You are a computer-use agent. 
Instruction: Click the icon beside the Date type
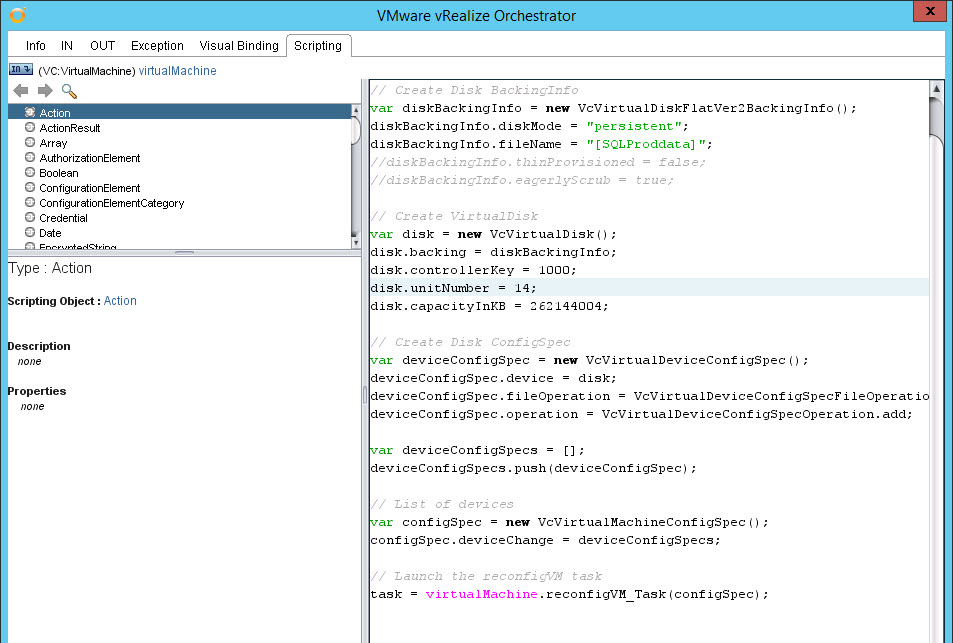click(30, 232)
